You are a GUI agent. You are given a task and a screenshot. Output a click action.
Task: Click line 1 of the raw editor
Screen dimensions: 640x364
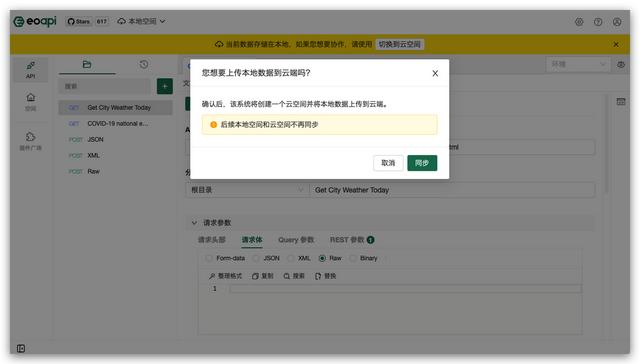click(405, 289)
